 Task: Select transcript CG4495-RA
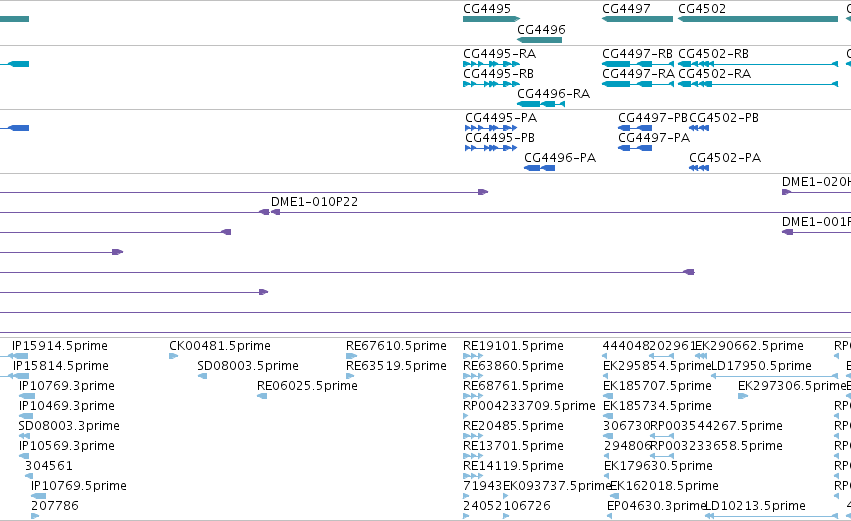pos(499,54)
